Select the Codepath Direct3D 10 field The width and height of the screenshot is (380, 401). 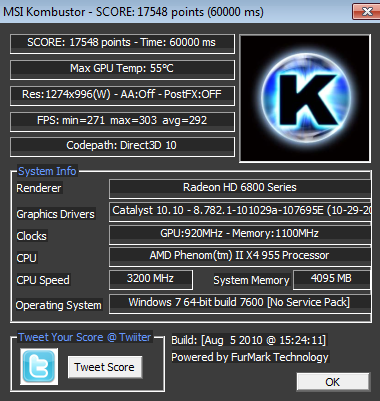[x=122, y=147]
